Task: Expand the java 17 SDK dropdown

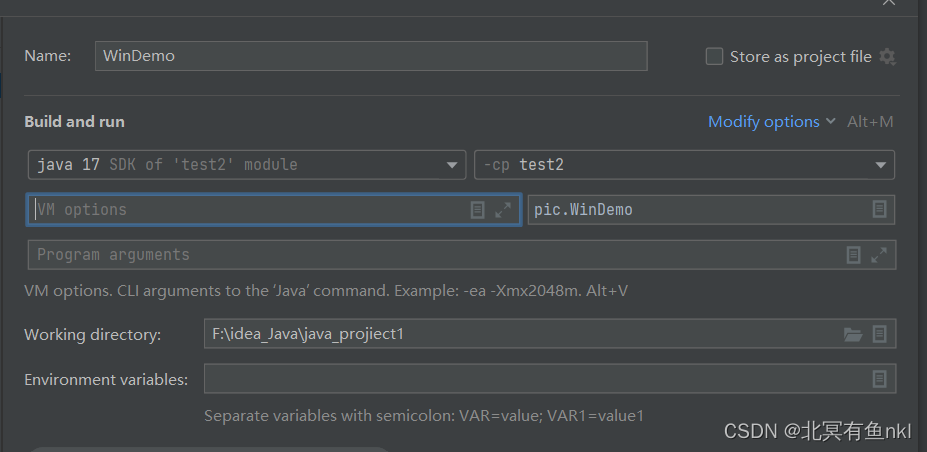Action: (451, 165)
